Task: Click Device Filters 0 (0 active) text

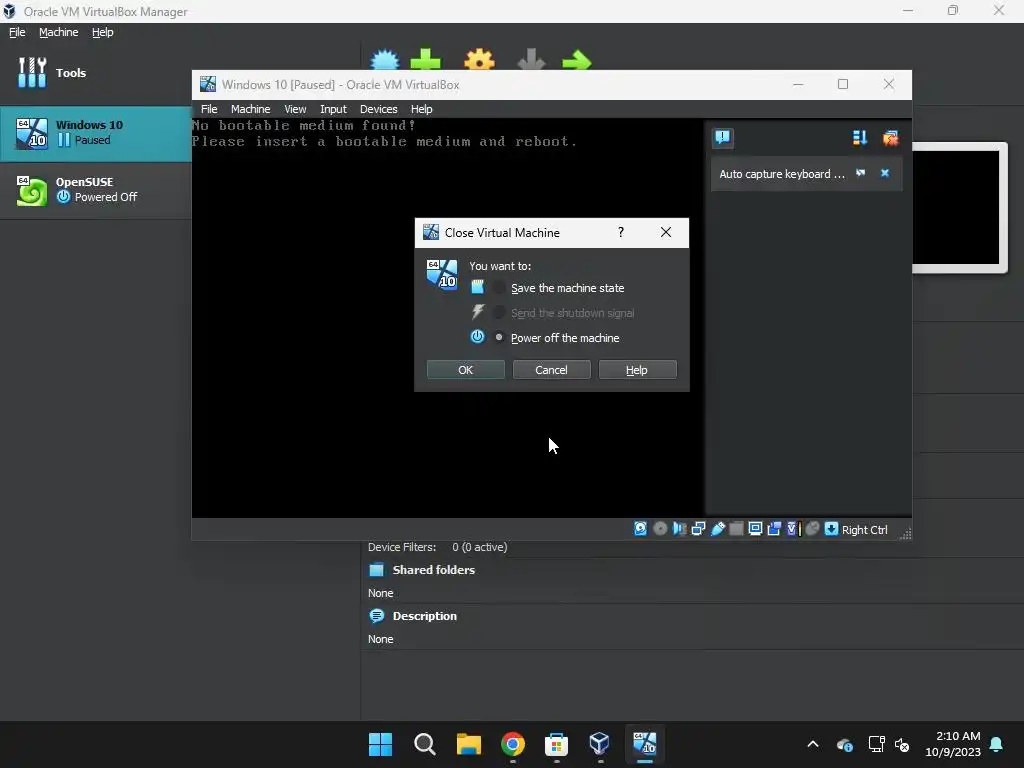Action: [x=438, y=547]
